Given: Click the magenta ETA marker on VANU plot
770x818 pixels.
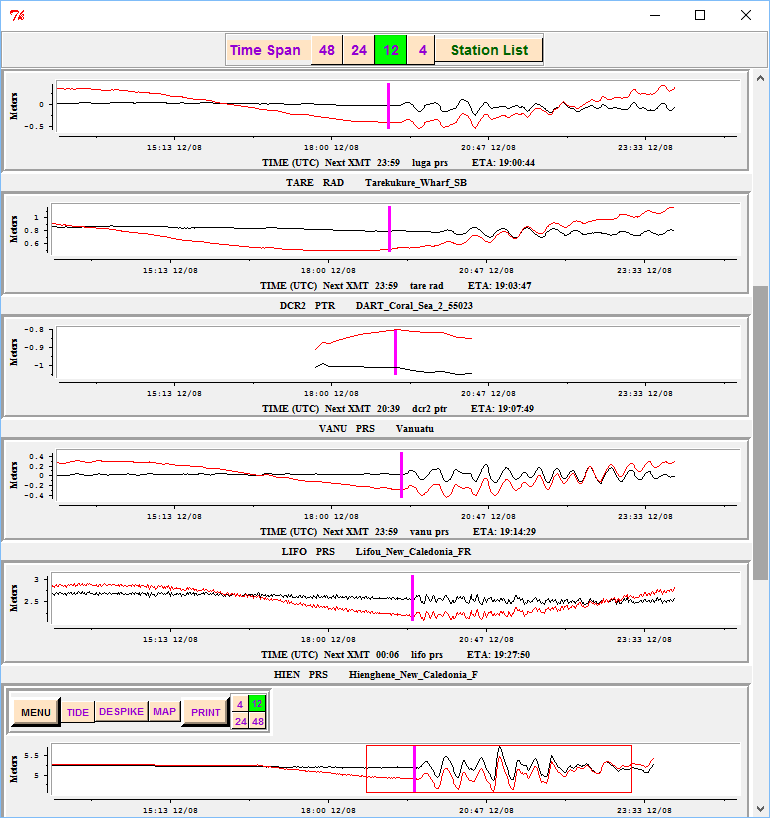Looking at the screenshot, I should click(x=401, y=474).
